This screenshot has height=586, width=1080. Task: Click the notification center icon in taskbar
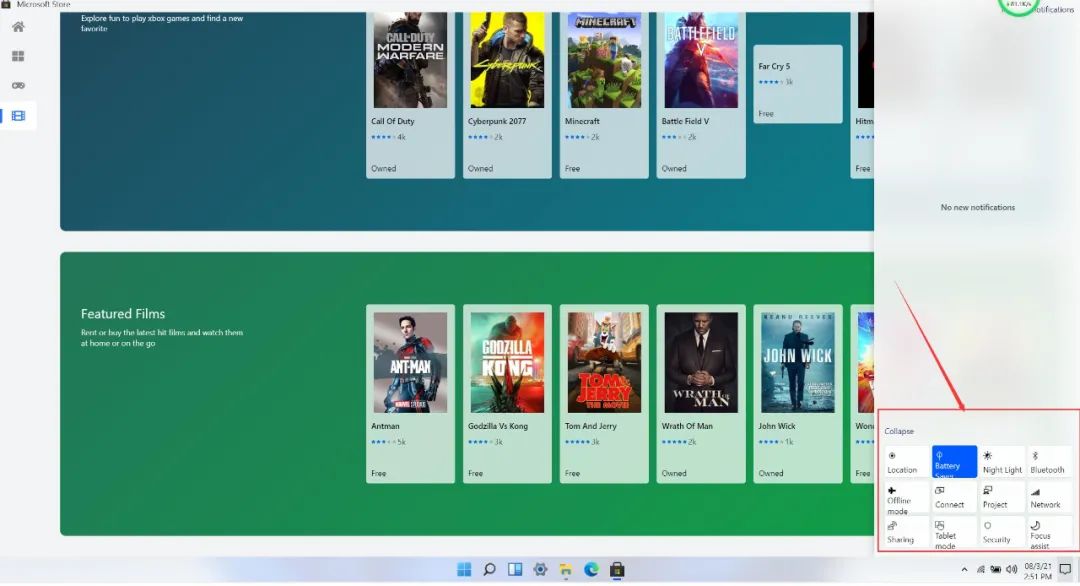tap(1066, 569)
